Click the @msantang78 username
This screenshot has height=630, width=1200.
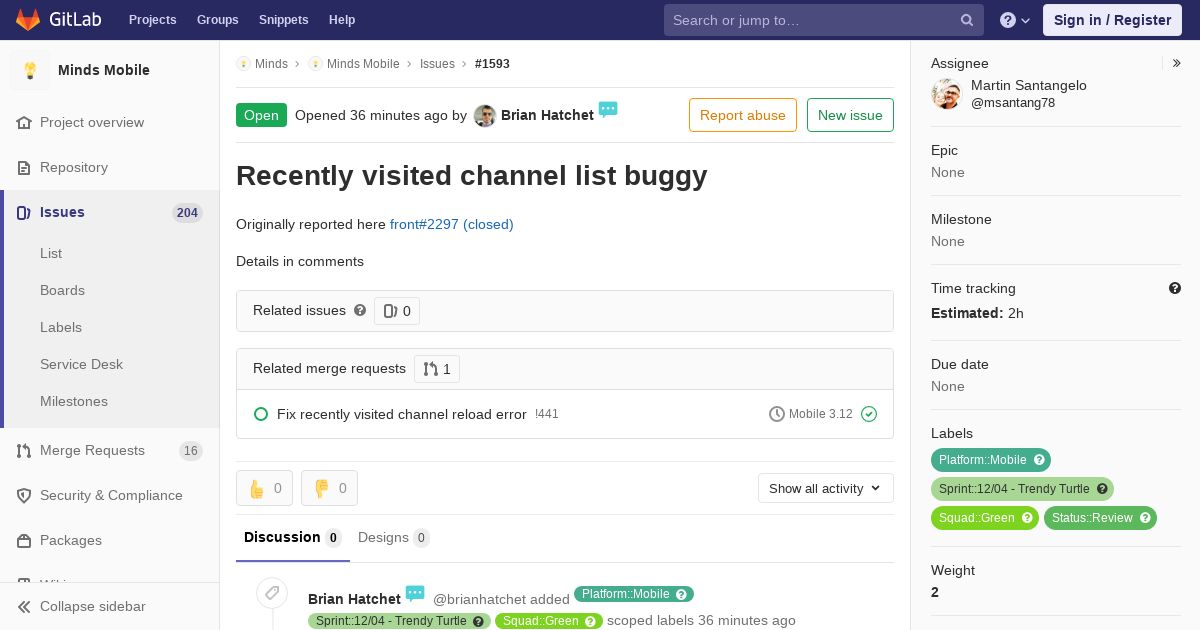[x=1013, y=103]
